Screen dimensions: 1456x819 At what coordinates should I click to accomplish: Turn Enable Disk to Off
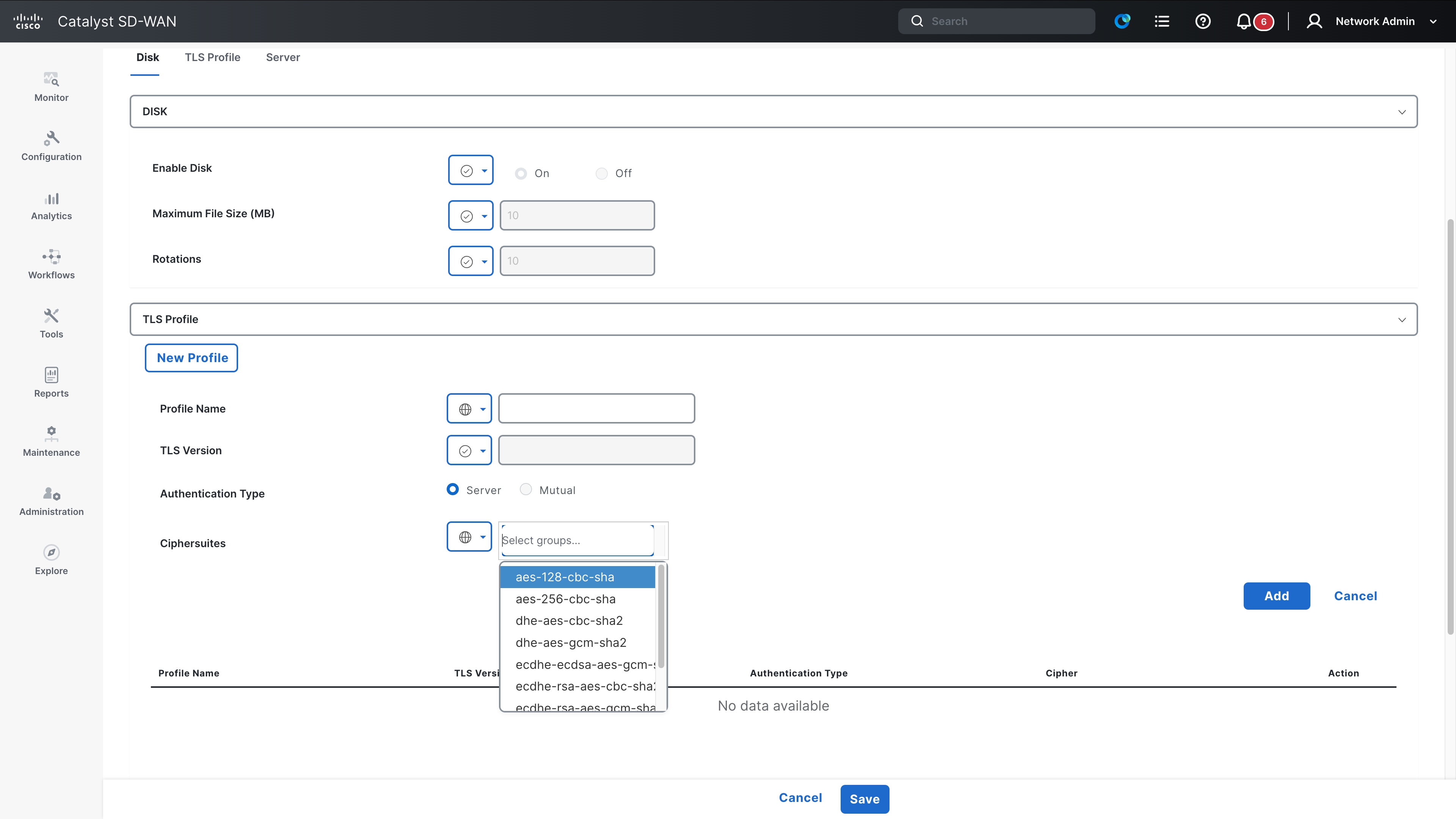tap(601, 174)
